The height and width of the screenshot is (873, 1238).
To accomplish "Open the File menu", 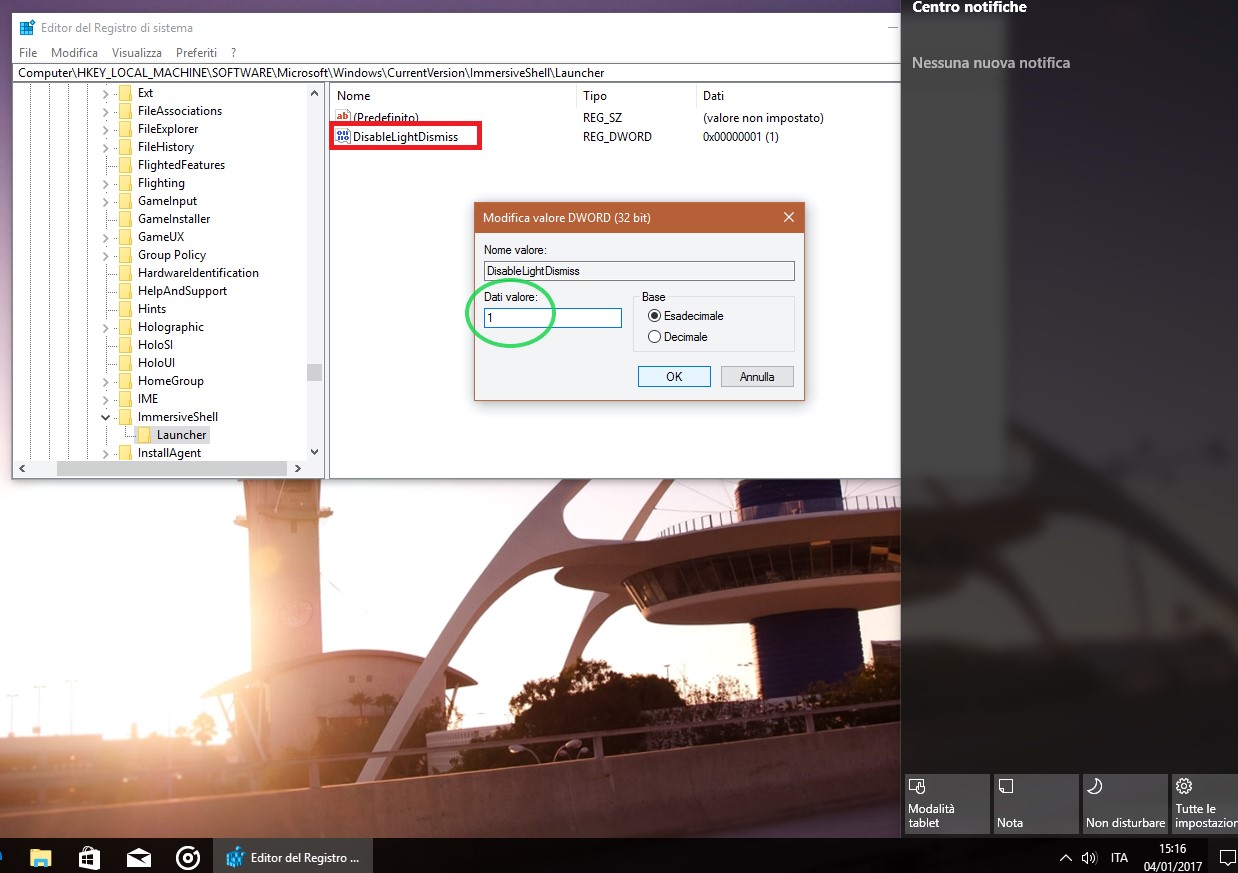I will [x=28, y=53].
